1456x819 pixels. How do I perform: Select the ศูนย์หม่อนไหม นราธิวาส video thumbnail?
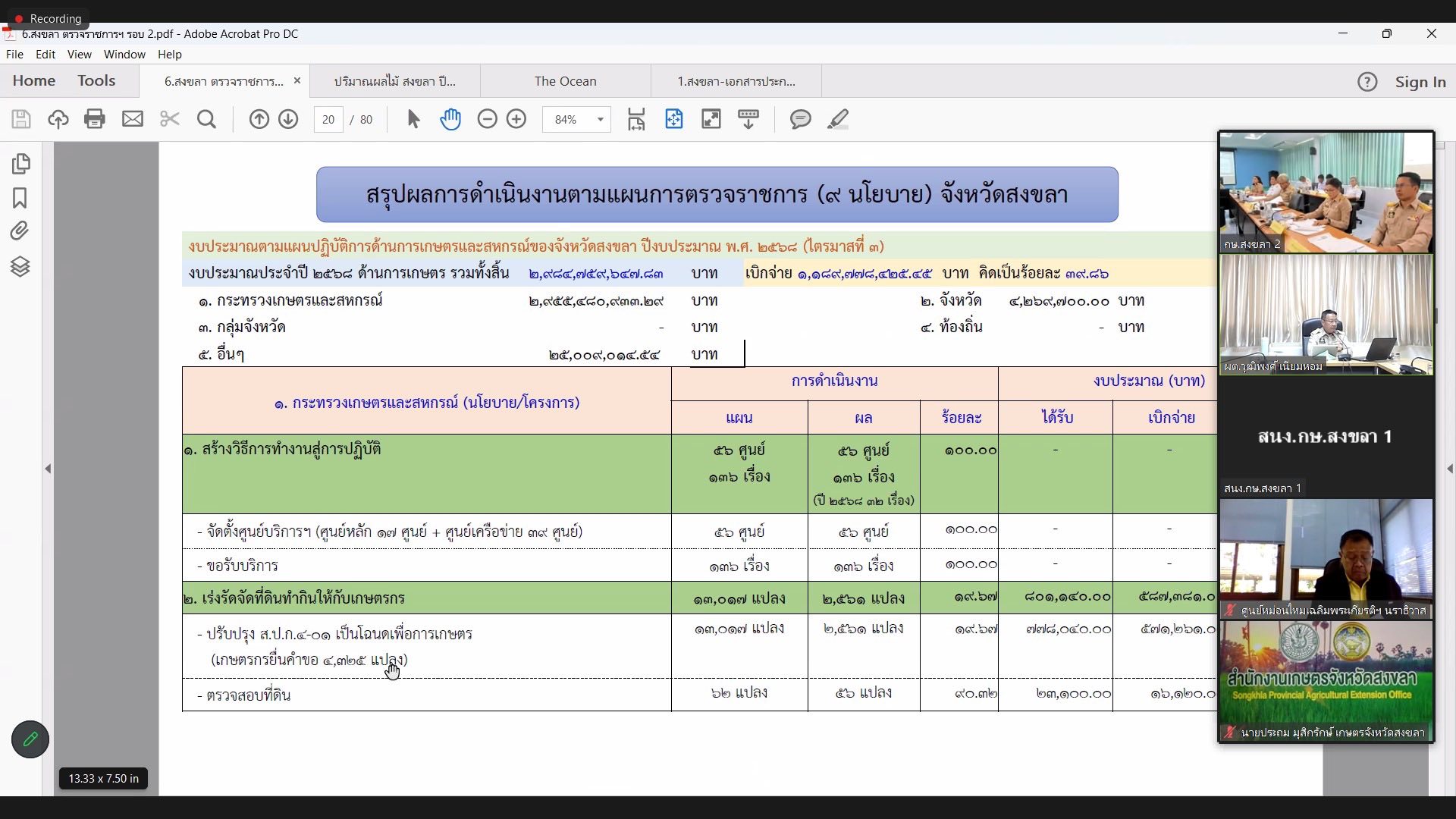point(1326,559)
